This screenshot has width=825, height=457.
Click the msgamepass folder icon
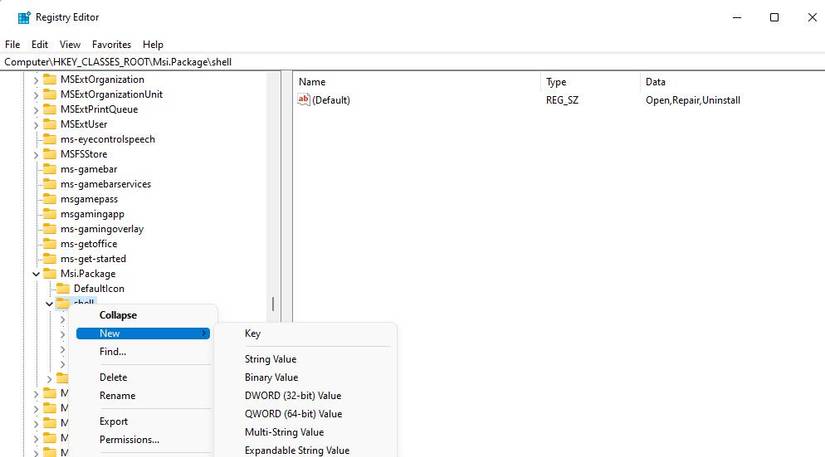pyautogui.click(x=49, y=199)
